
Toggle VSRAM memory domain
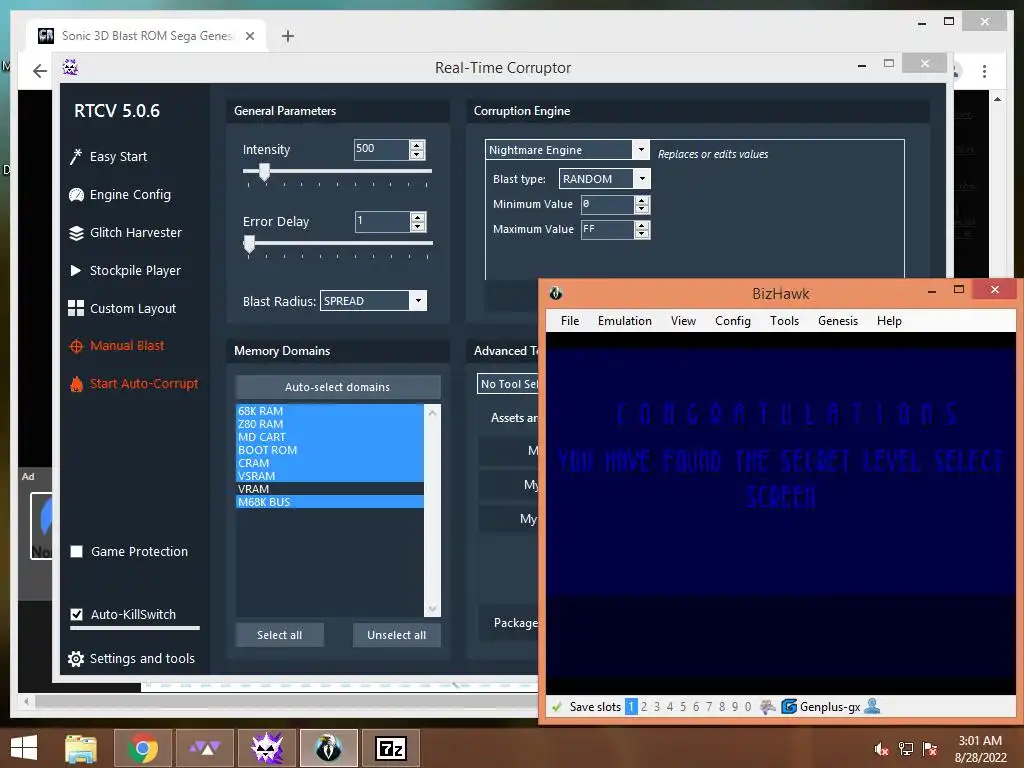[x=330, y=476]
